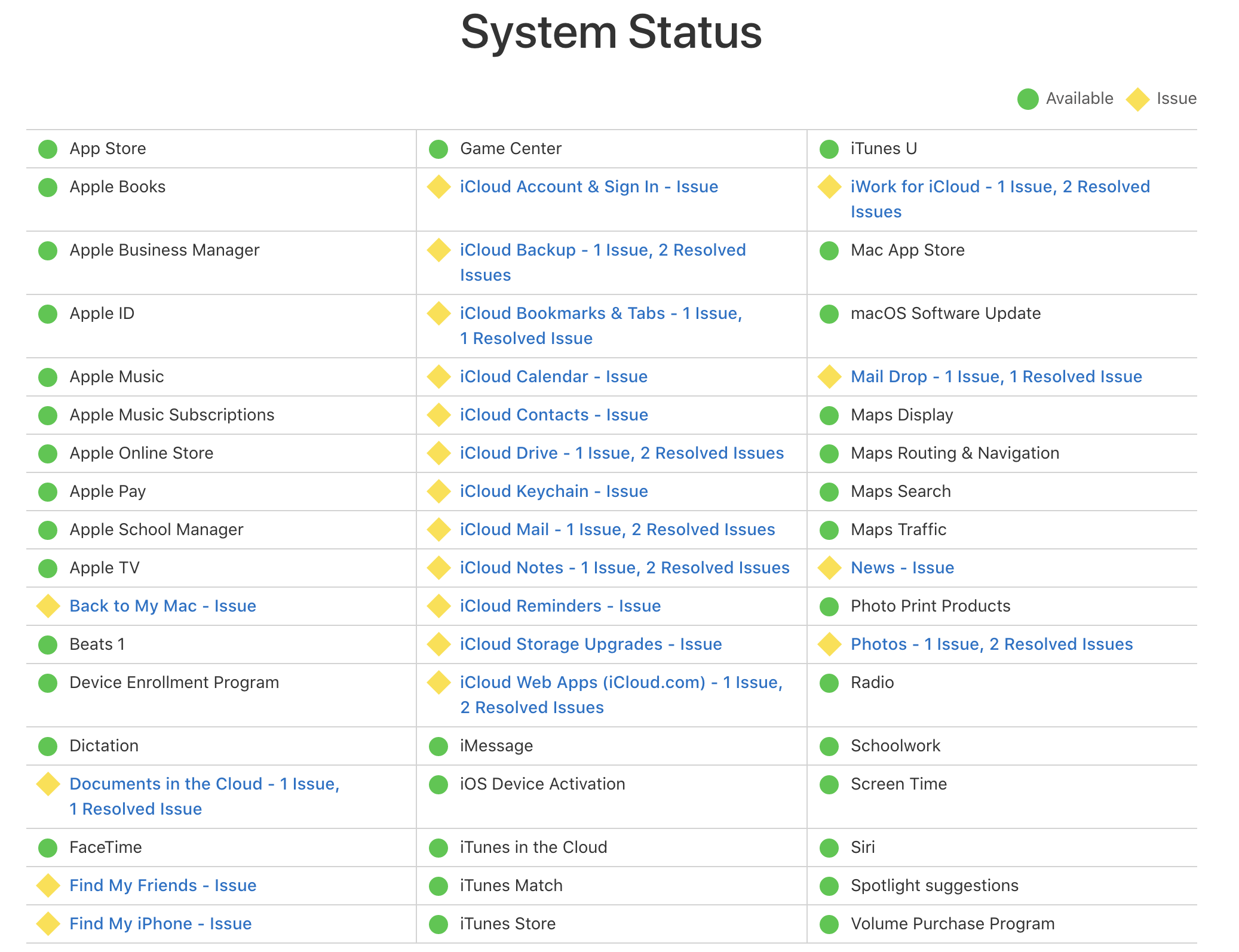Click yellow diamond beside iCloud Storage Upgrades
The height and width of the screenshot is (952, 1239).
[438, 644]
